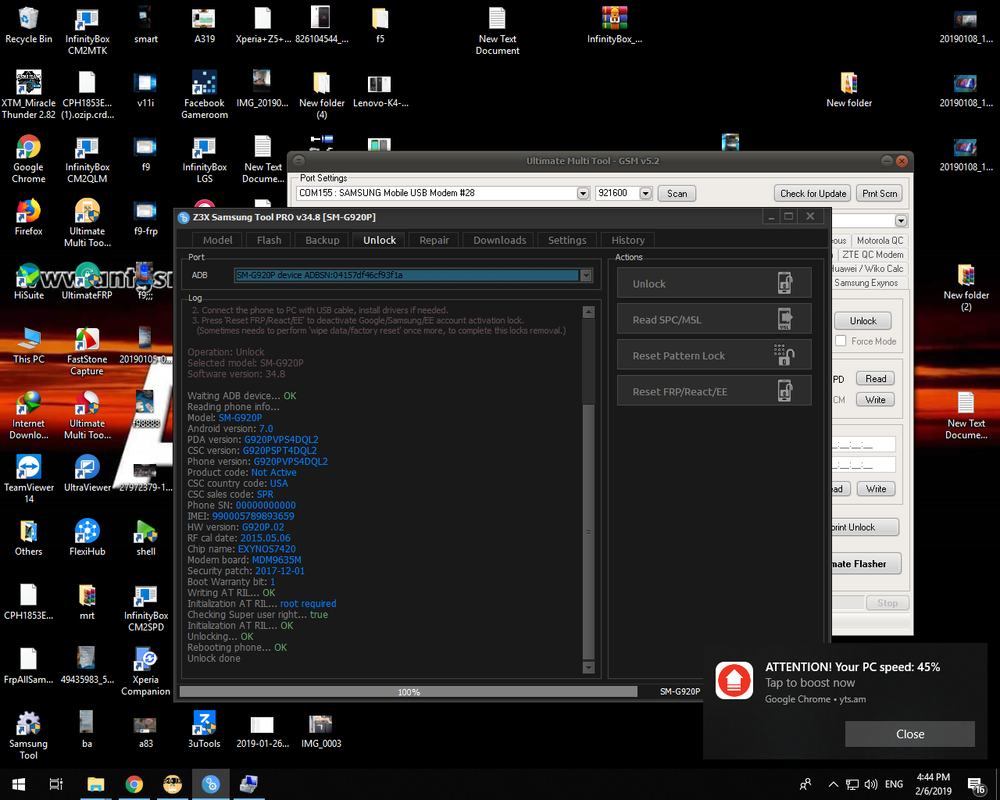Open volume control in system tray

click(x=871, y=784)
